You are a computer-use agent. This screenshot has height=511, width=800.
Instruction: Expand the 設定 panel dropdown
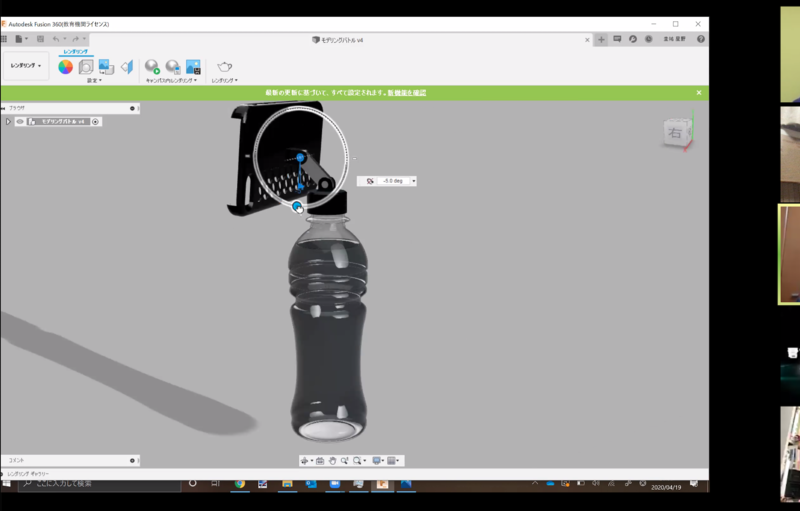tap(94, 81)
